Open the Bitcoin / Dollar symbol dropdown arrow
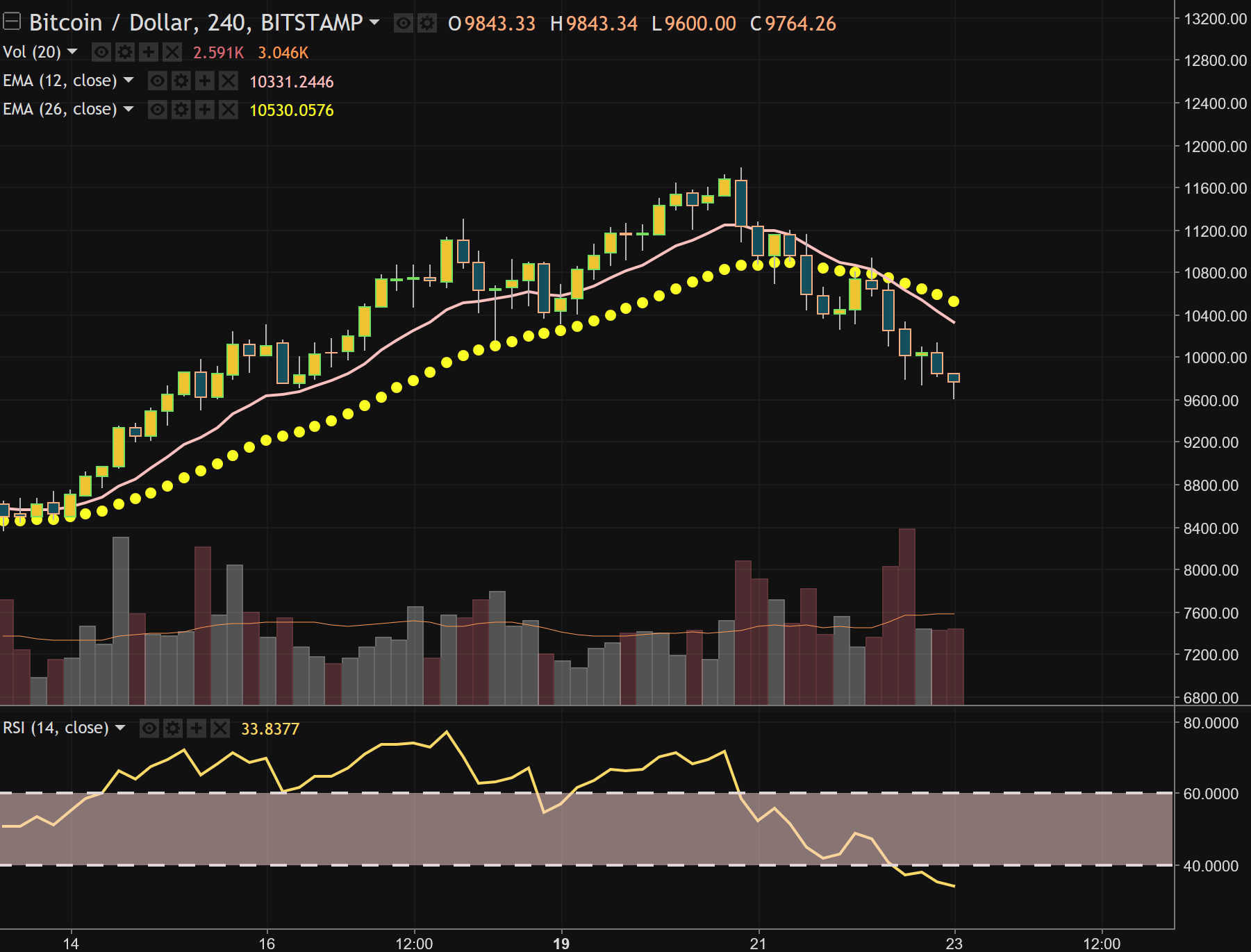The width and height of the screenshot is (1251, 952). (x=374, y=22)
